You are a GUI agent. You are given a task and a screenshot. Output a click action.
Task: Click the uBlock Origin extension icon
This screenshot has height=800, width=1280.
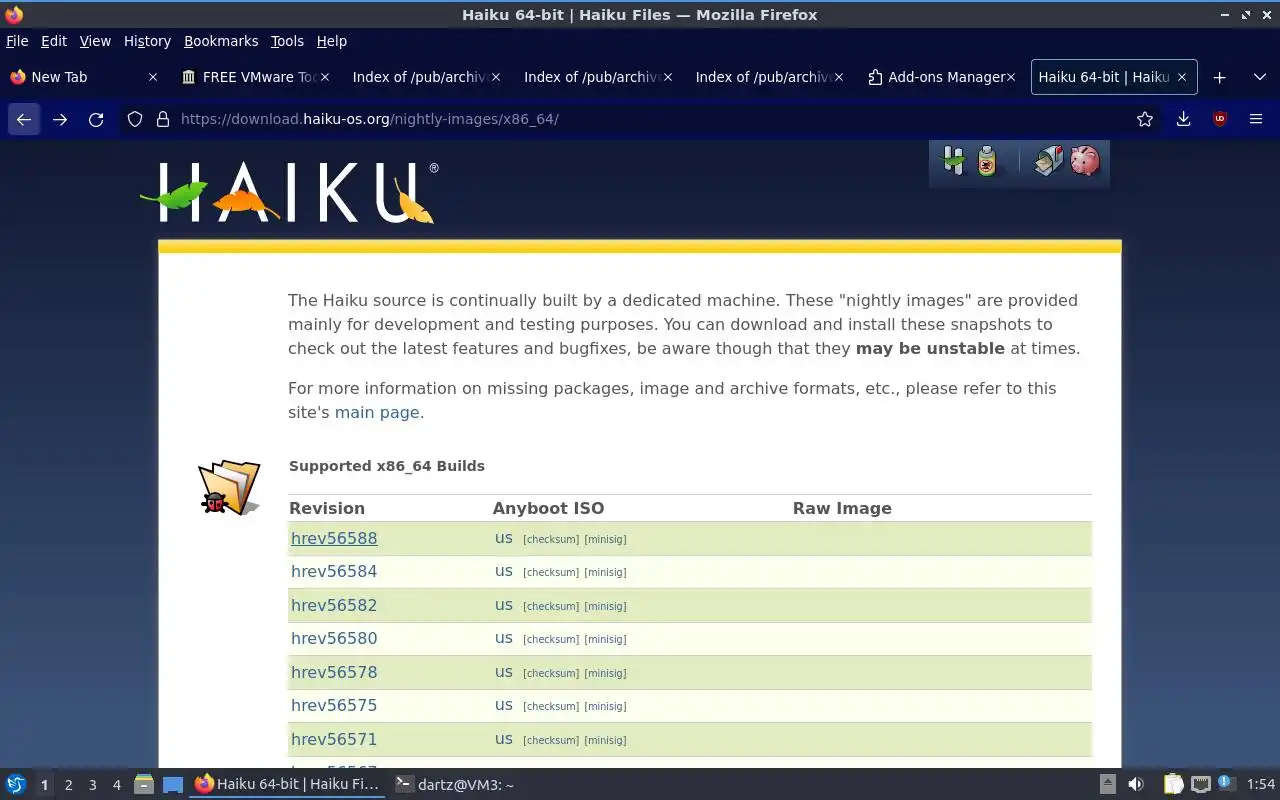coord(1219,119)
